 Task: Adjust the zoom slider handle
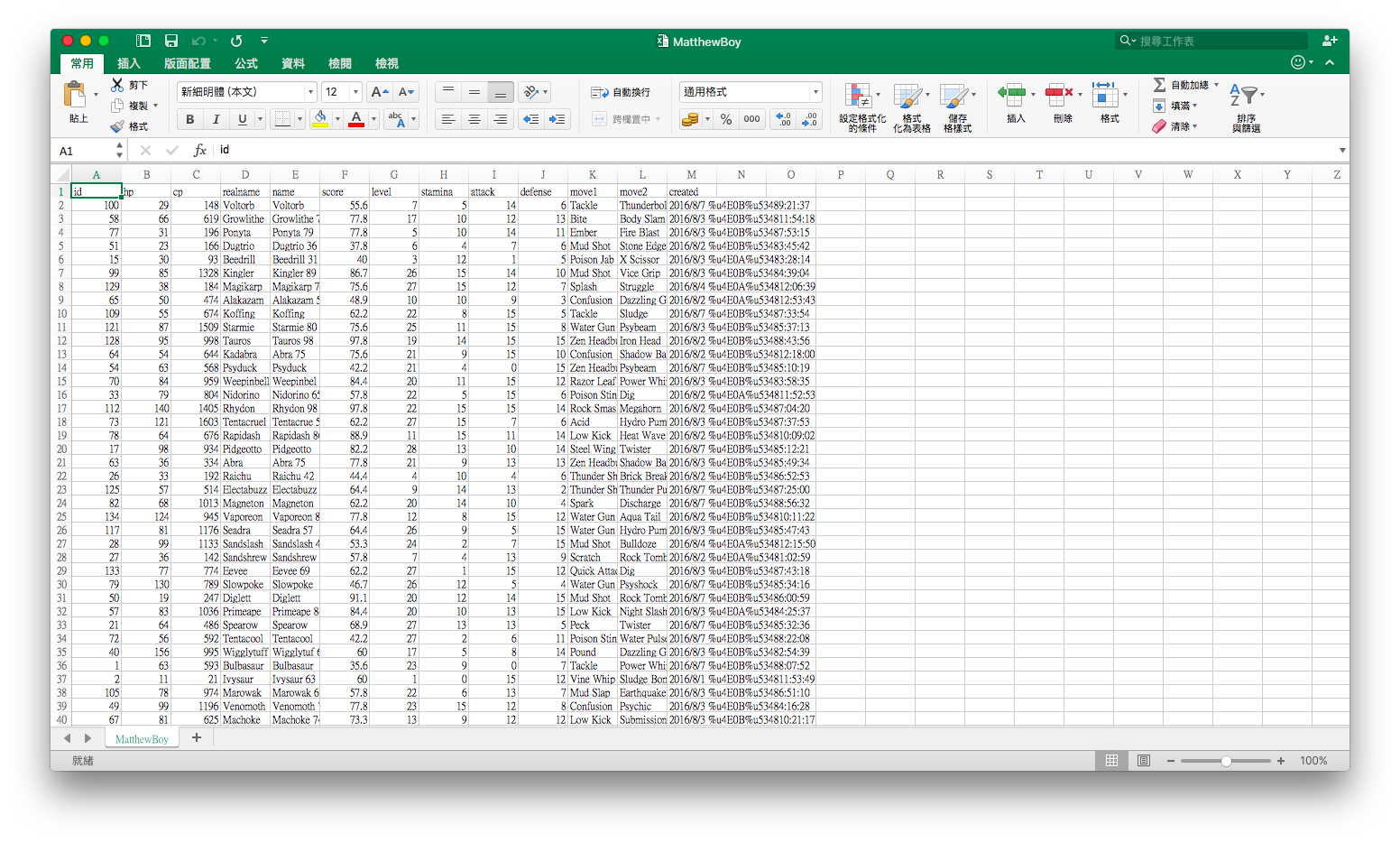1227,761
